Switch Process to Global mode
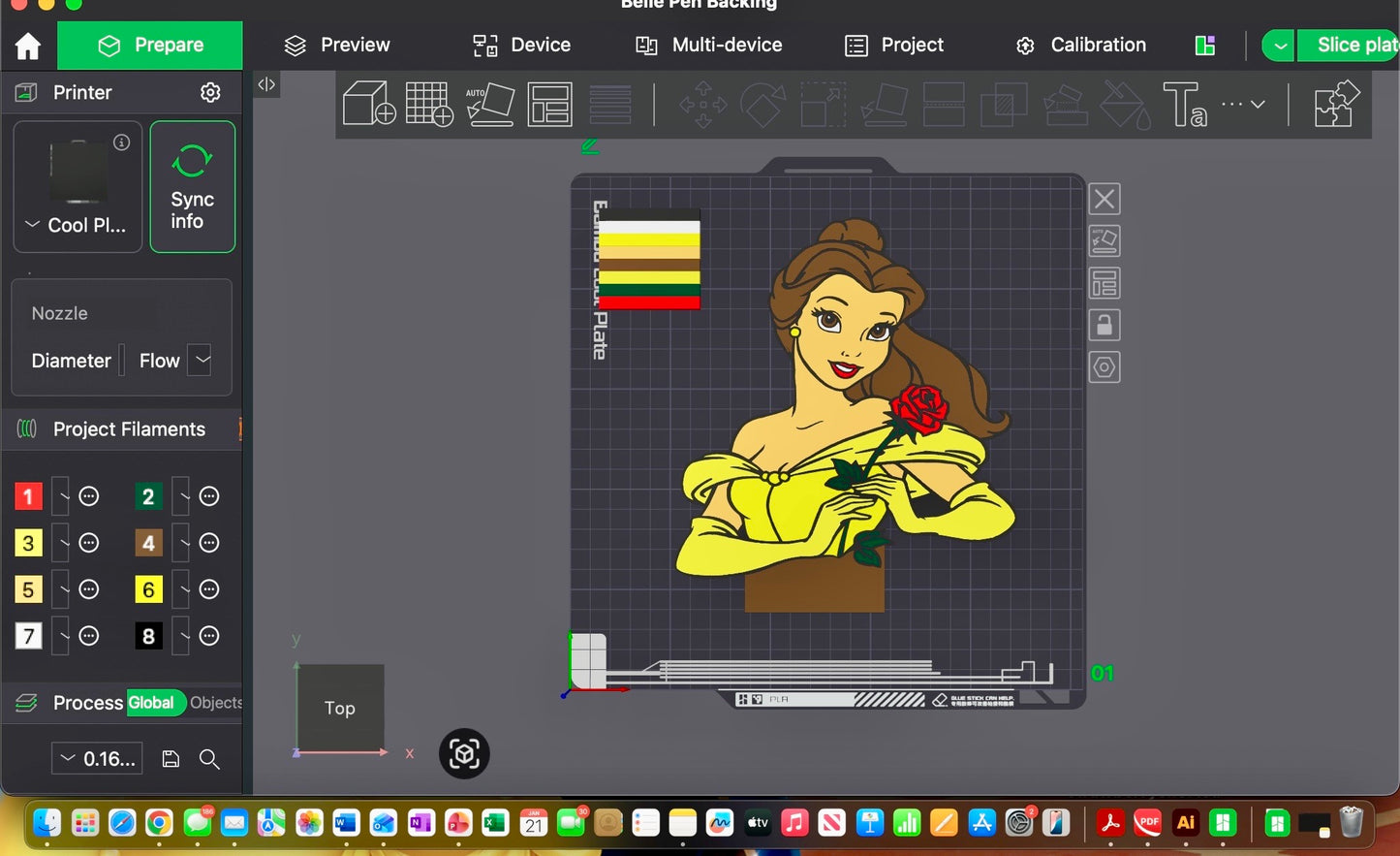The height and width of the screenshot is (856, 1400). [x=152, y=703]
